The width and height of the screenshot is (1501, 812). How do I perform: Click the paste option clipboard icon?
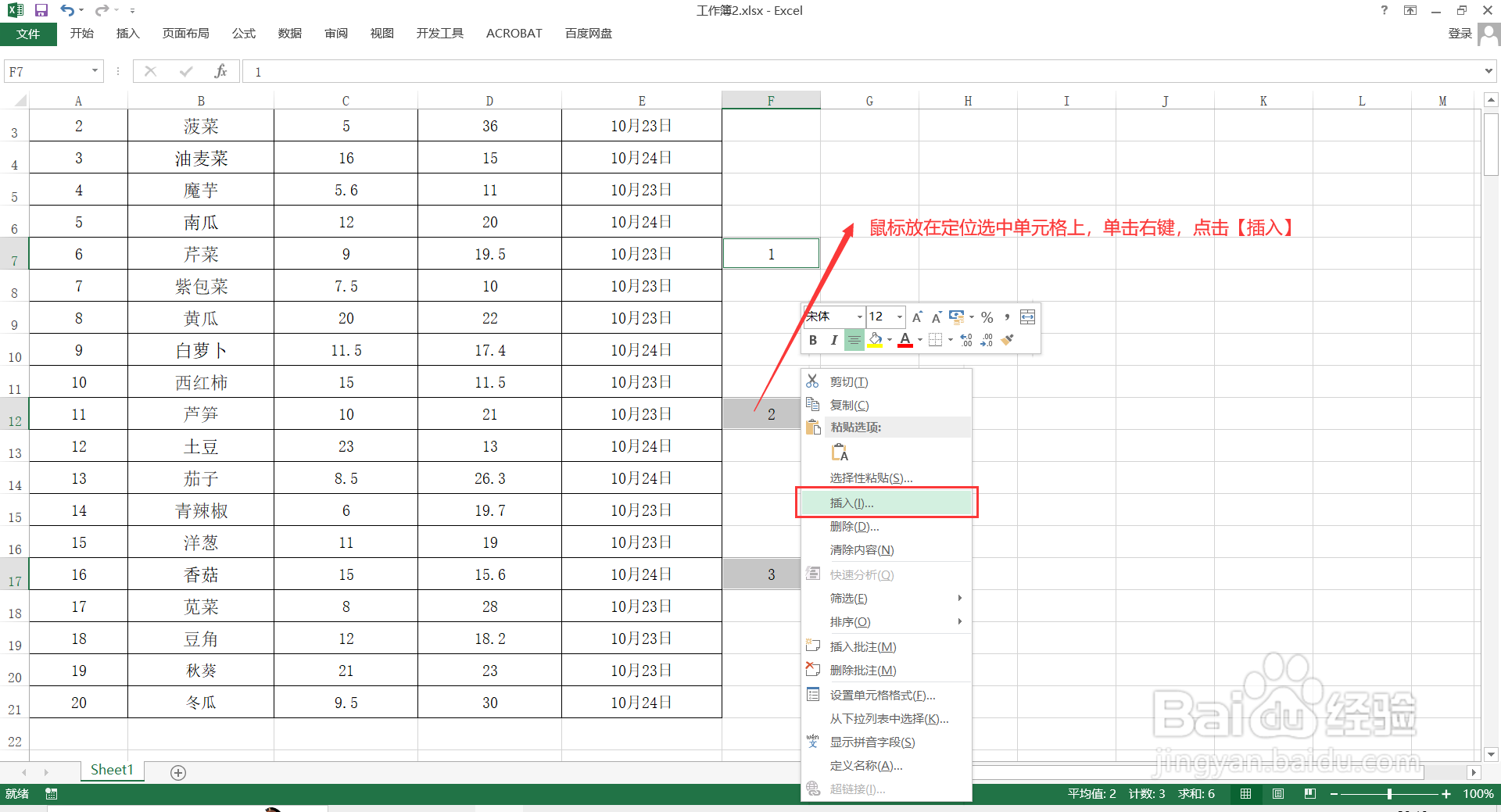pos(840,453)
